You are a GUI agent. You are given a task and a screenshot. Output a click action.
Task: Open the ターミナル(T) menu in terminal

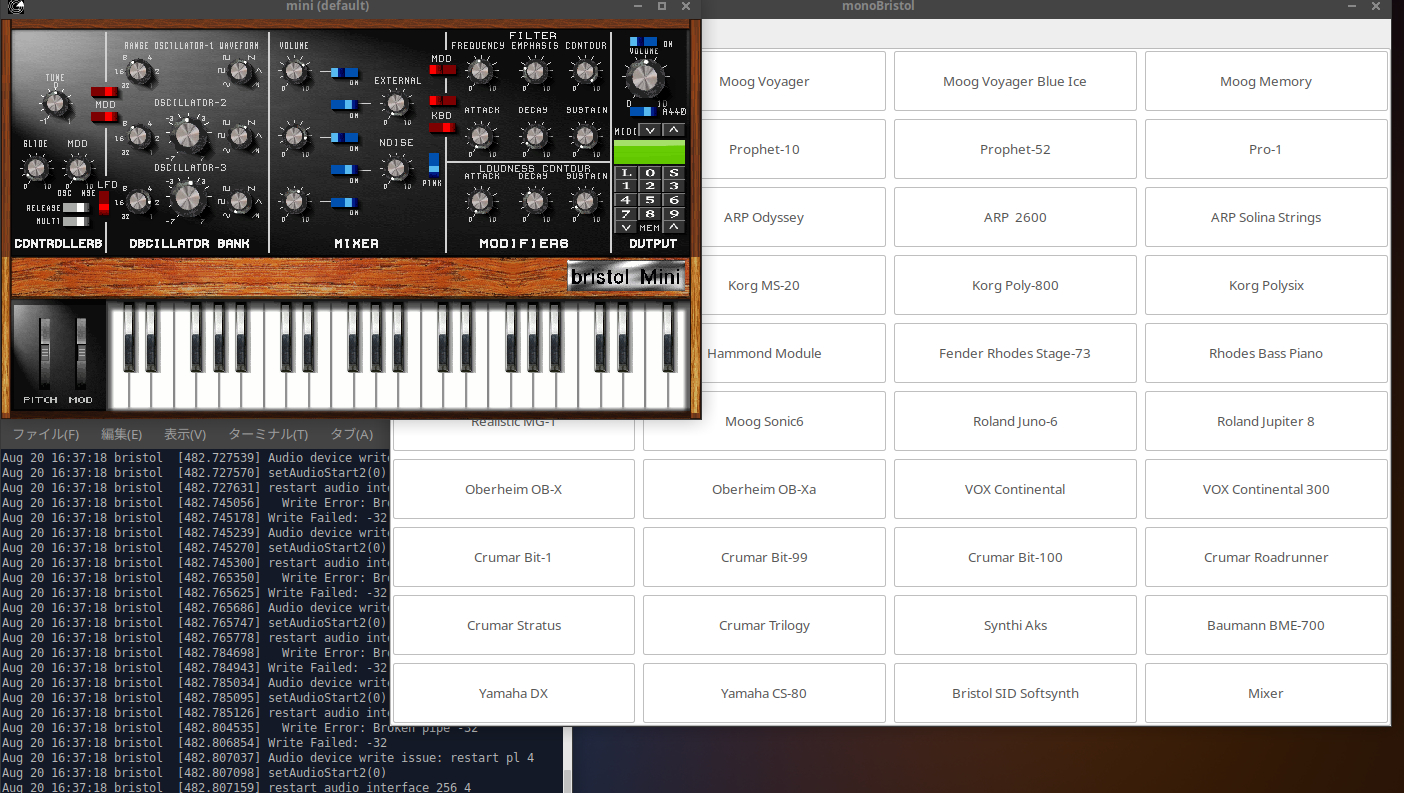(268, 434)
